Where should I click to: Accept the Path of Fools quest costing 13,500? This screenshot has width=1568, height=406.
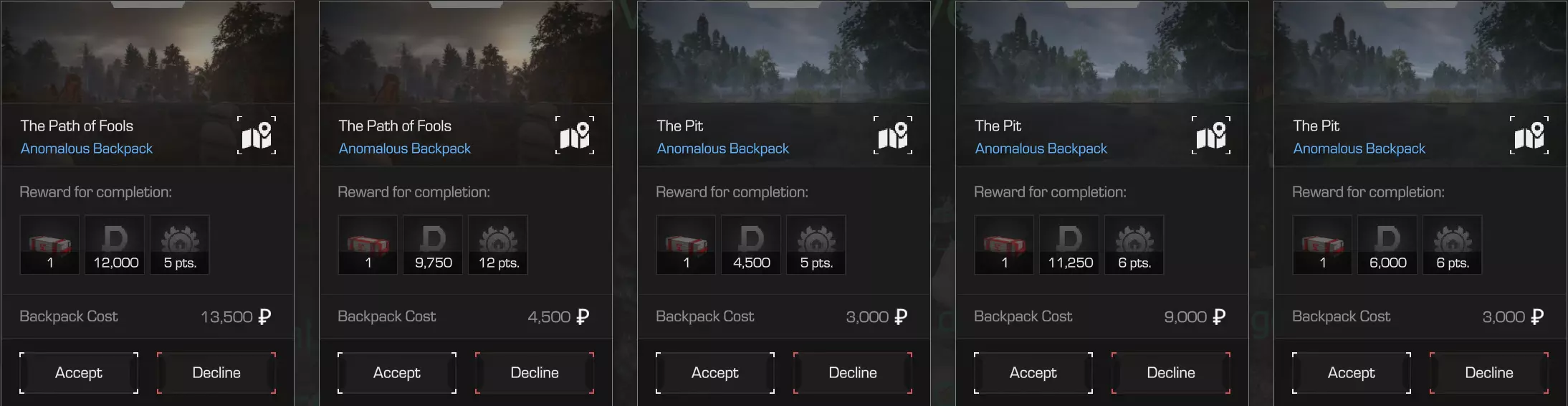click(79, 373)
